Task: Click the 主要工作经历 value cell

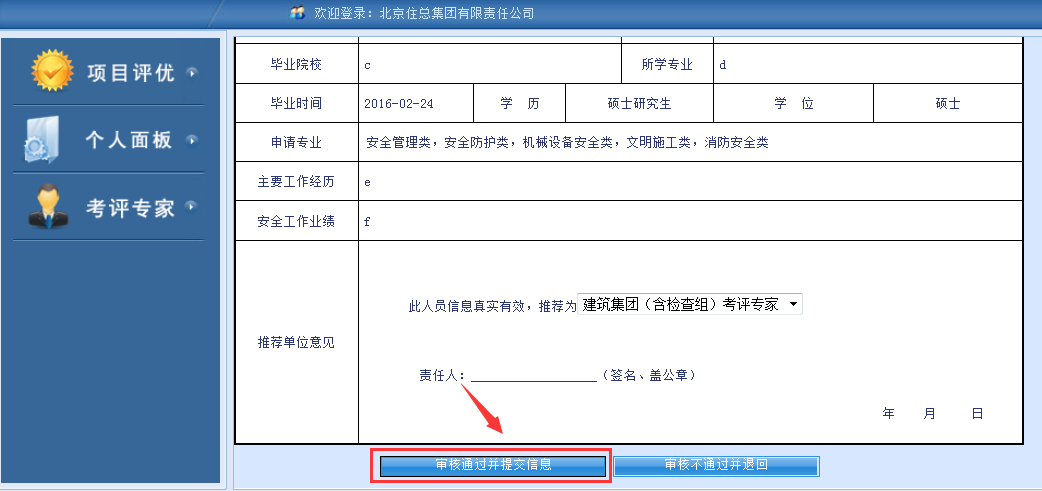Action: point(690,183)
